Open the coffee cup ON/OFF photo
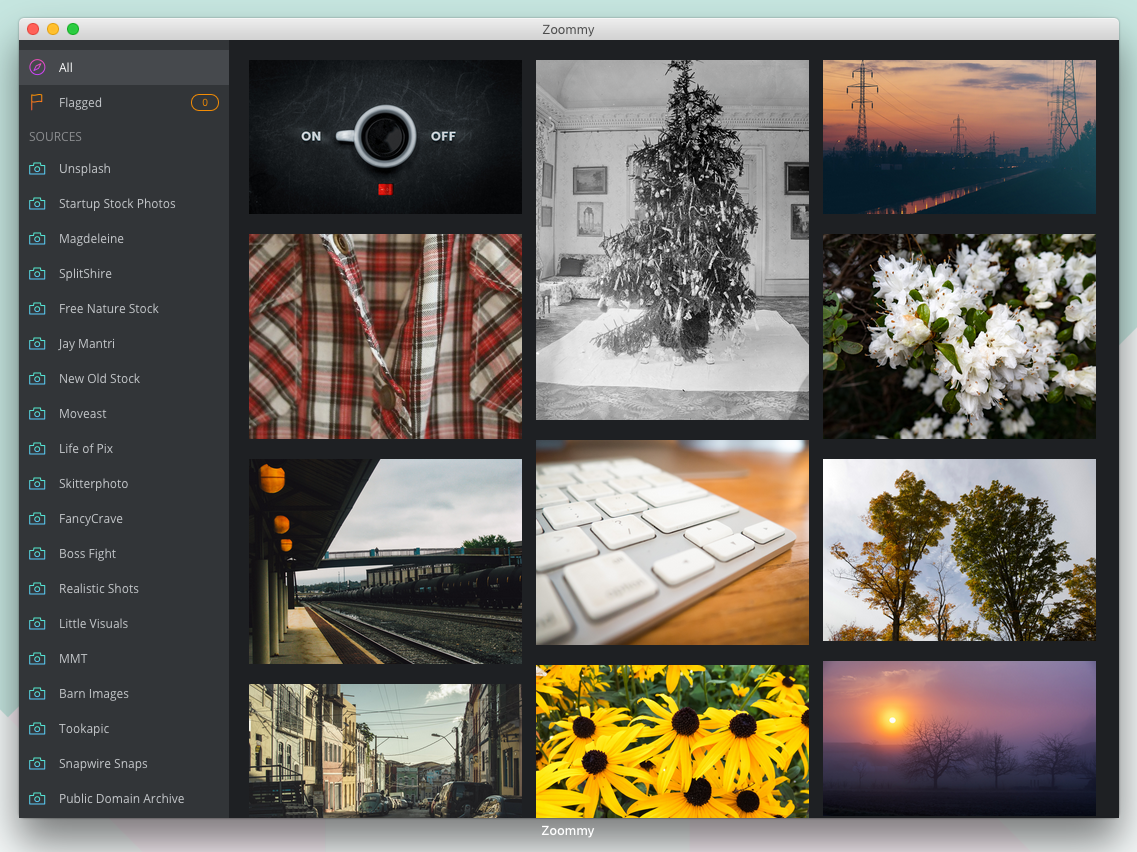This screenshot has height=852, width=1137. point(385,137)
